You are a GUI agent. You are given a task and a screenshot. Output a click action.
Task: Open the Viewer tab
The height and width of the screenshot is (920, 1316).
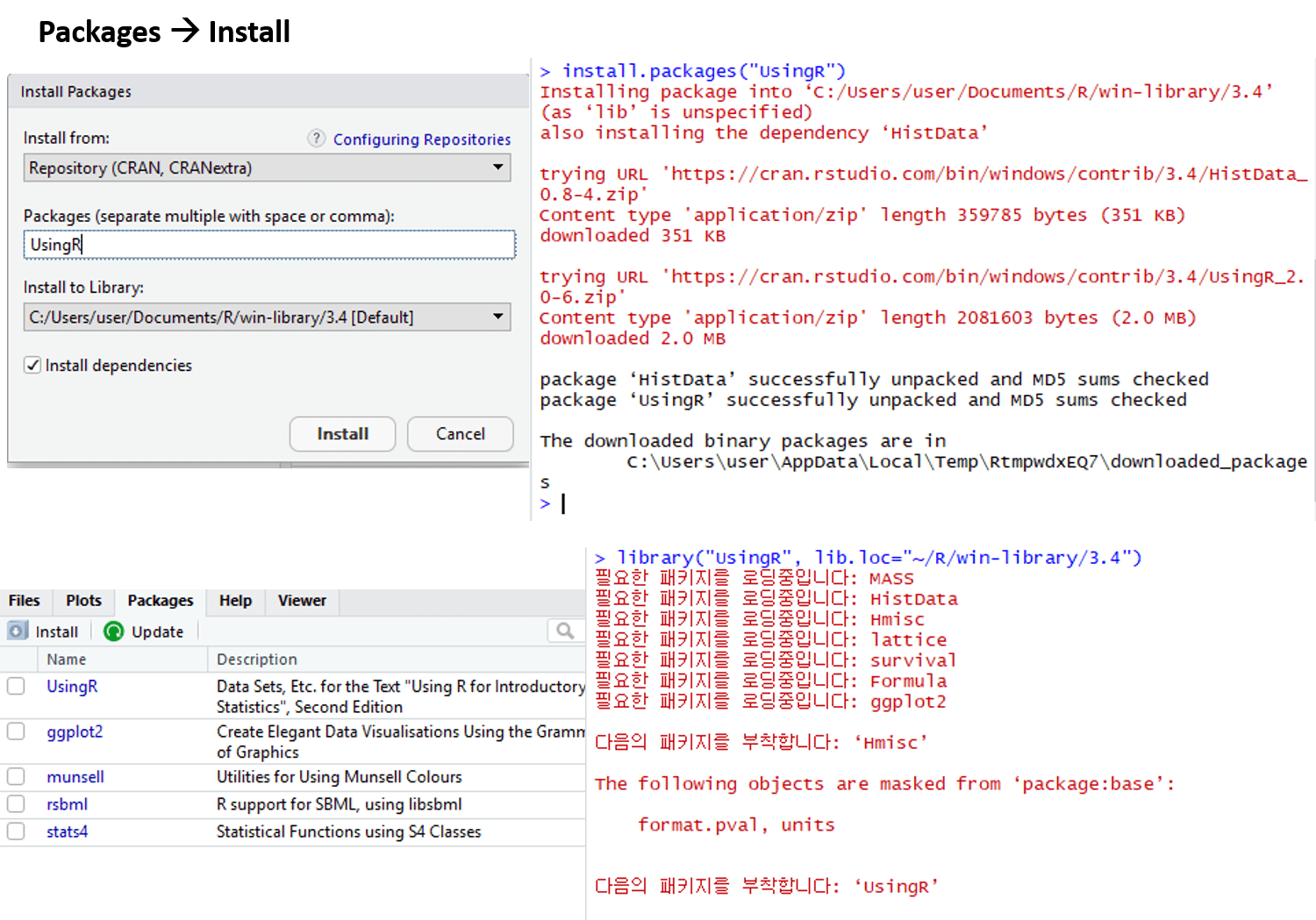coord(301,601)
